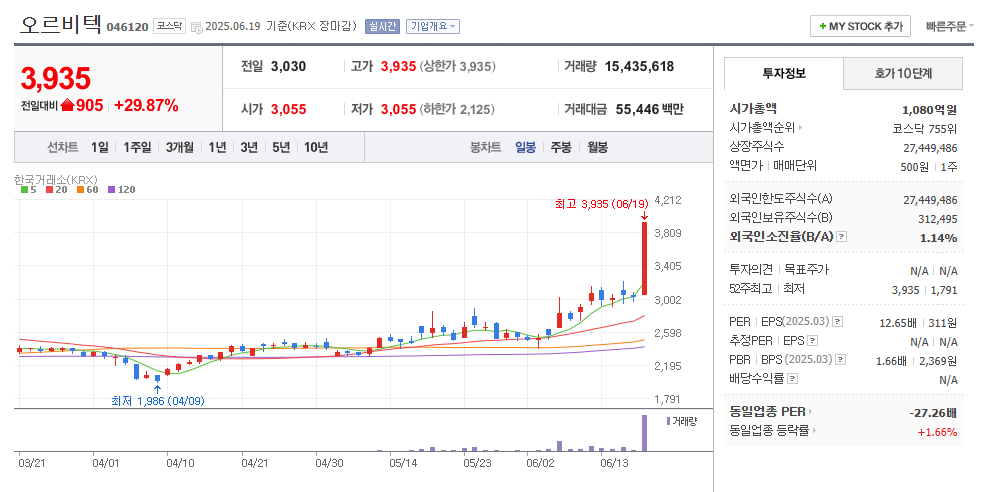Click the 시가총액 value 1,080억원
This screenshot has width=991, height=492.
pyautogui.click(x=930, y=109)
